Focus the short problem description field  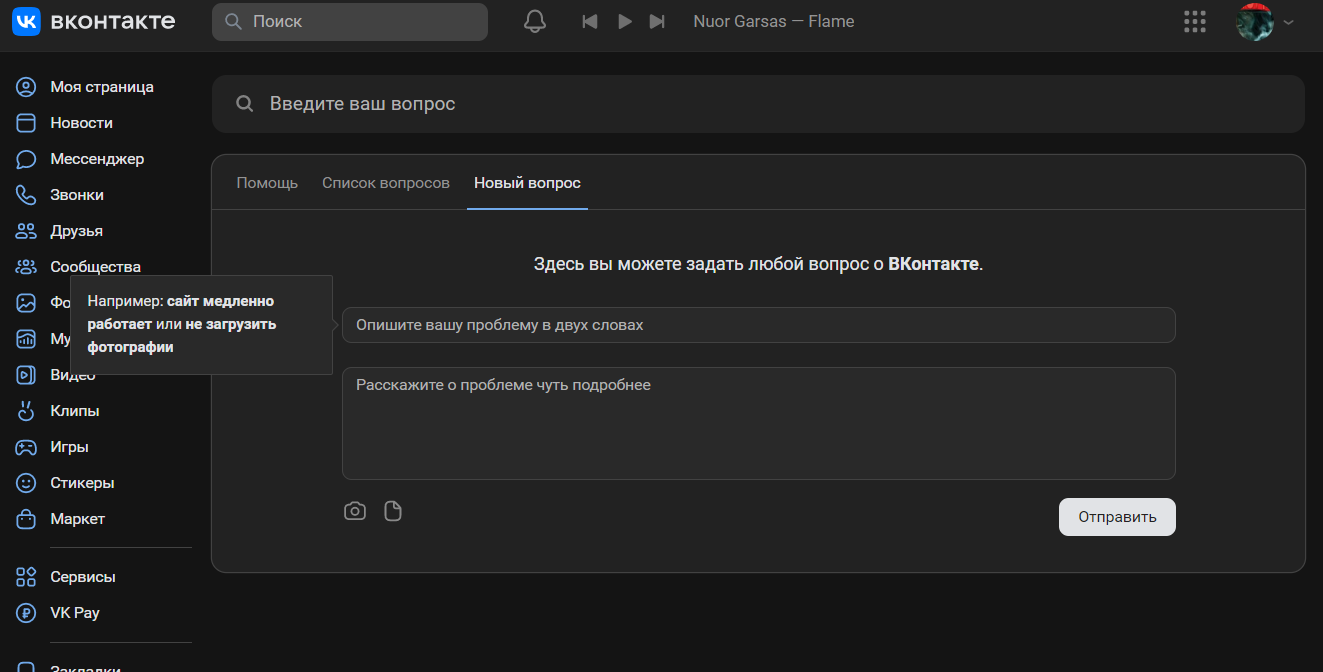[x=758, y=325]
